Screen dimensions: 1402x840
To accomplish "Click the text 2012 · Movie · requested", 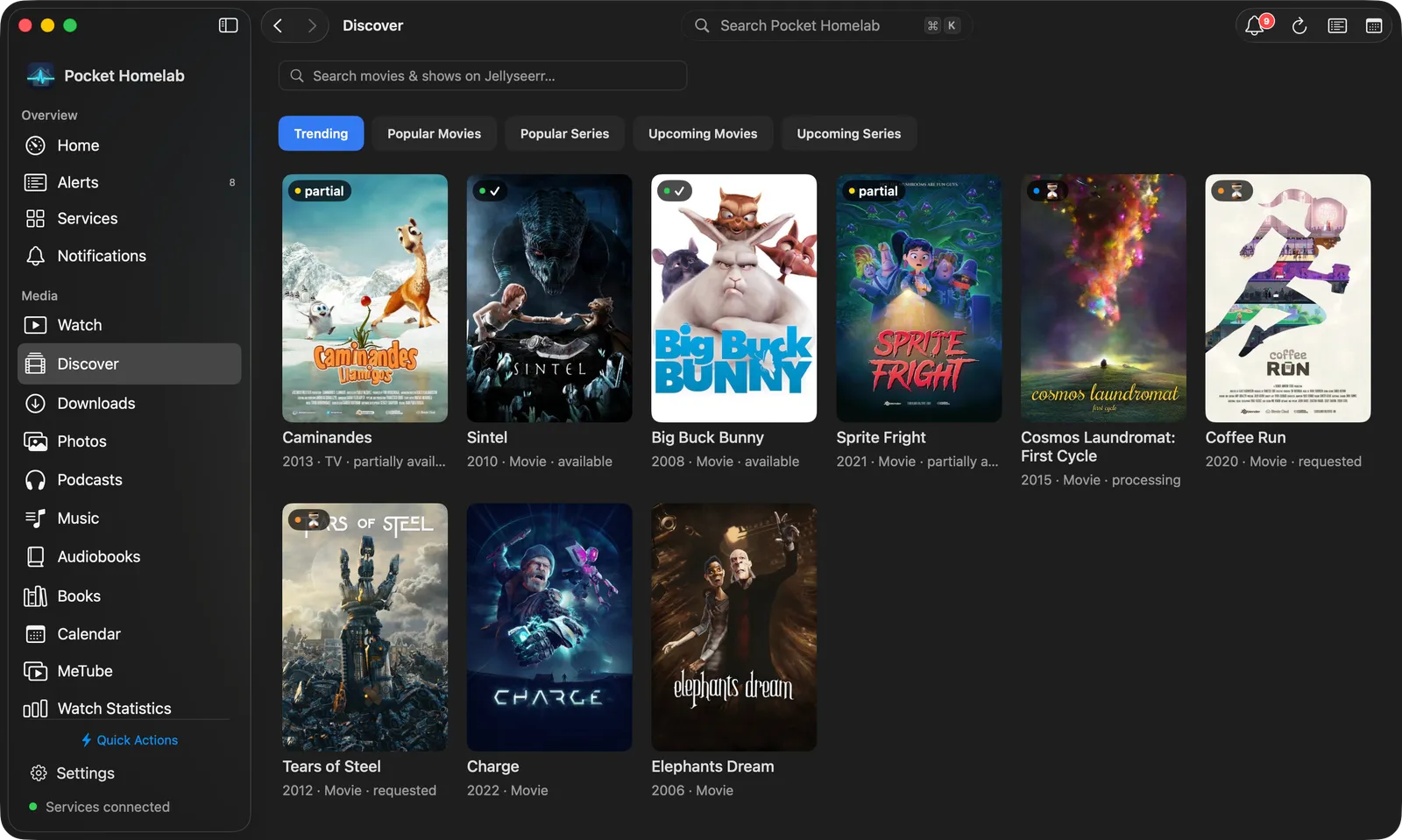I will (x=359, y=790).
